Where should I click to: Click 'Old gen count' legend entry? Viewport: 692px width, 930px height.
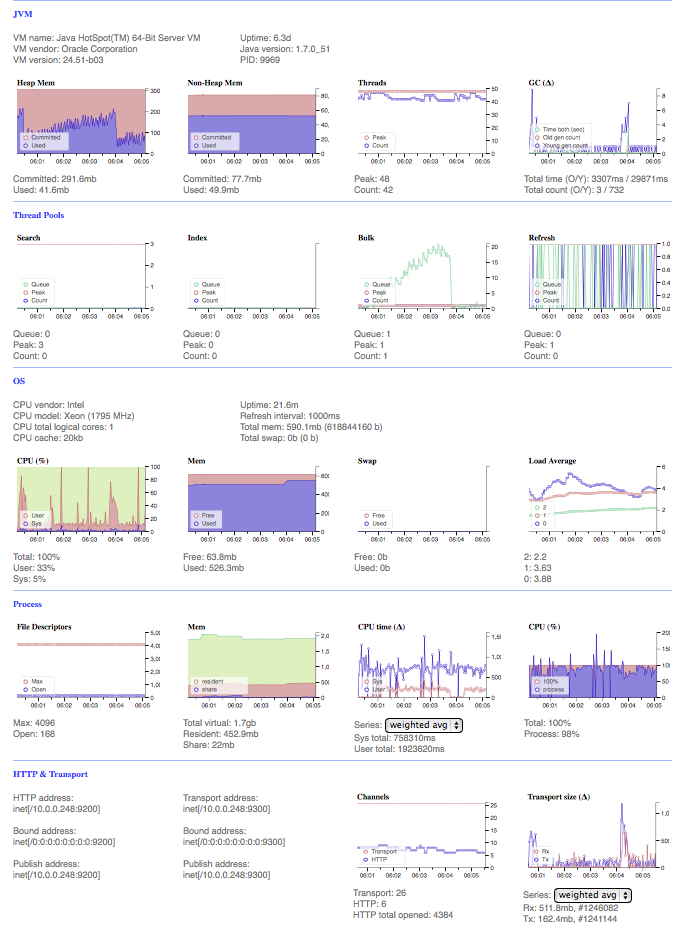pos(558,137)
